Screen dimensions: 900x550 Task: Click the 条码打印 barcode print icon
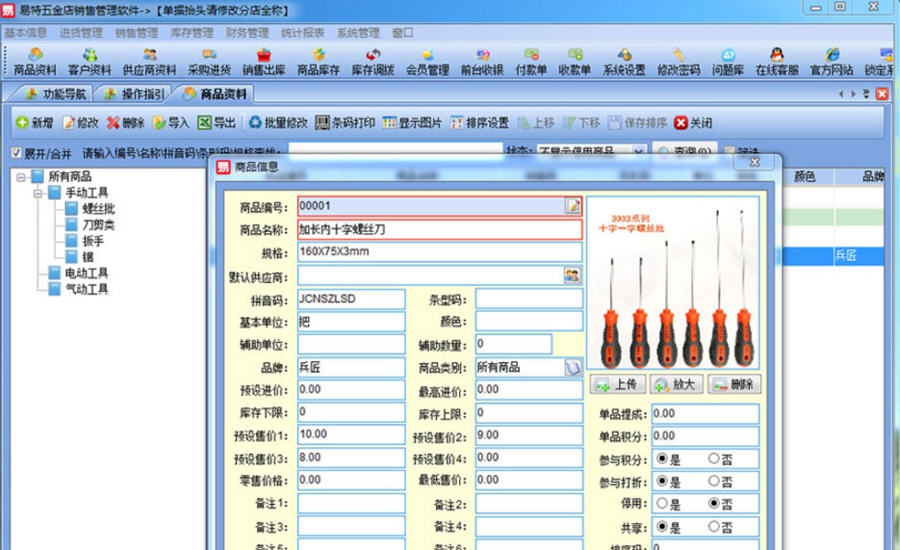click(345, 123)
